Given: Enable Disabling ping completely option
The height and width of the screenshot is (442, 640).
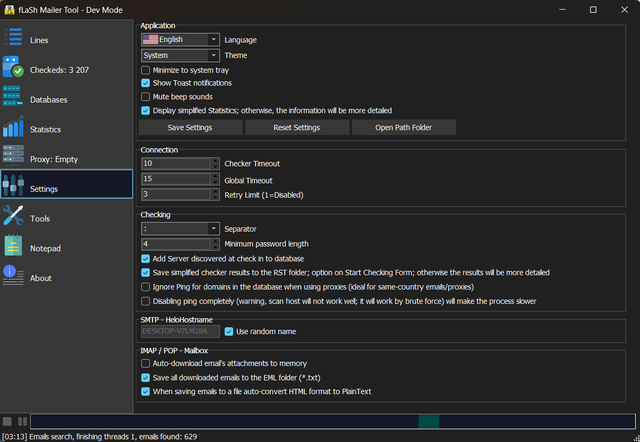Looking at the screenshot, I should pos(145,301).
